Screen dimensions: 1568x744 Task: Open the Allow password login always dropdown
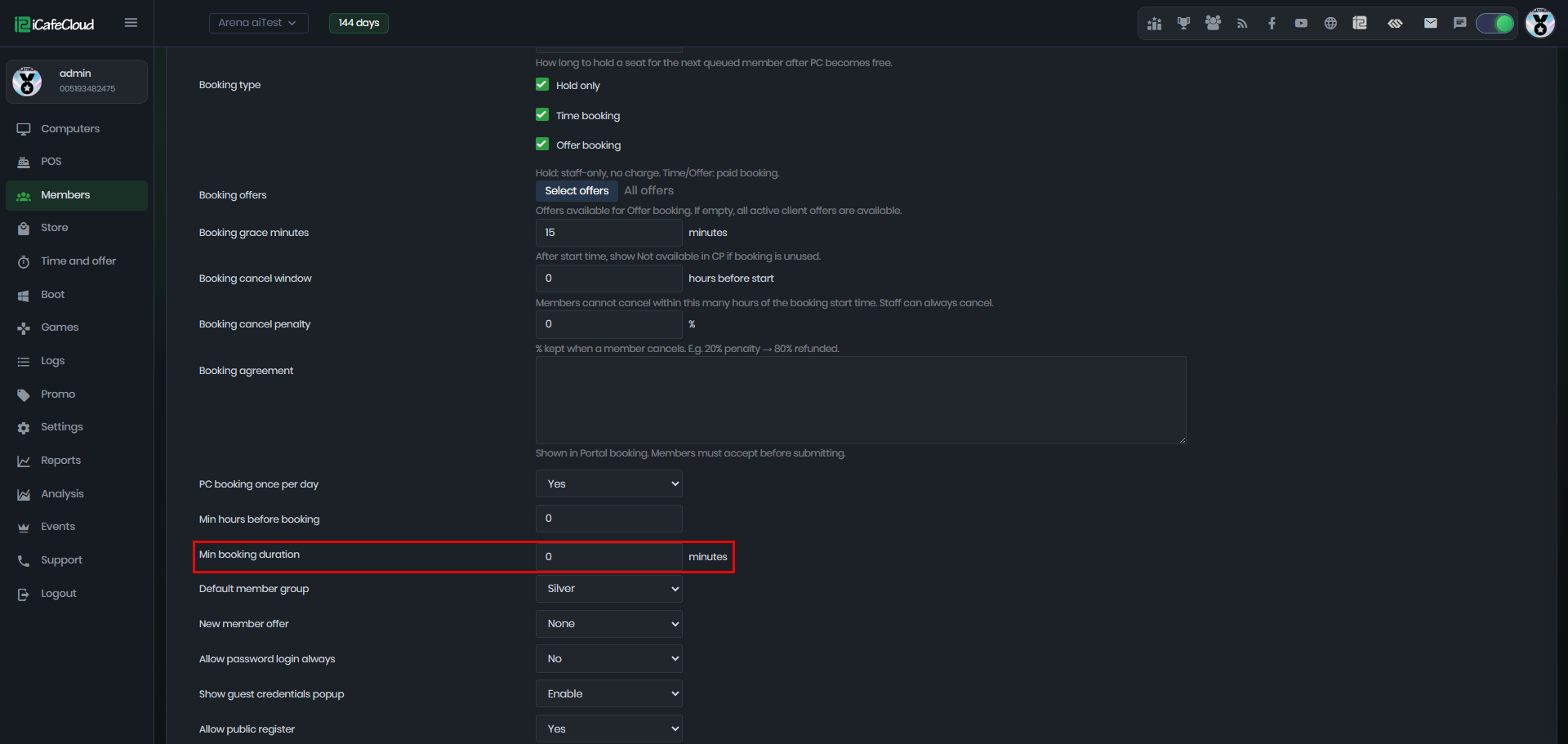click(x=609, y=659)
